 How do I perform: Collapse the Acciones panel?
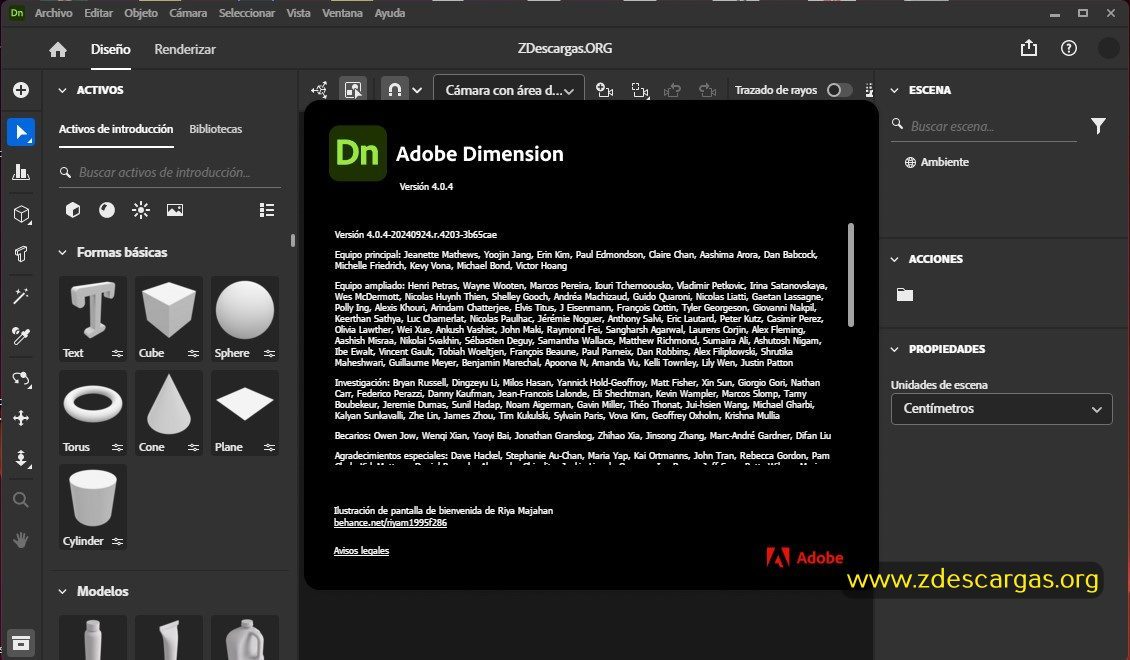(x=894, y=259)
